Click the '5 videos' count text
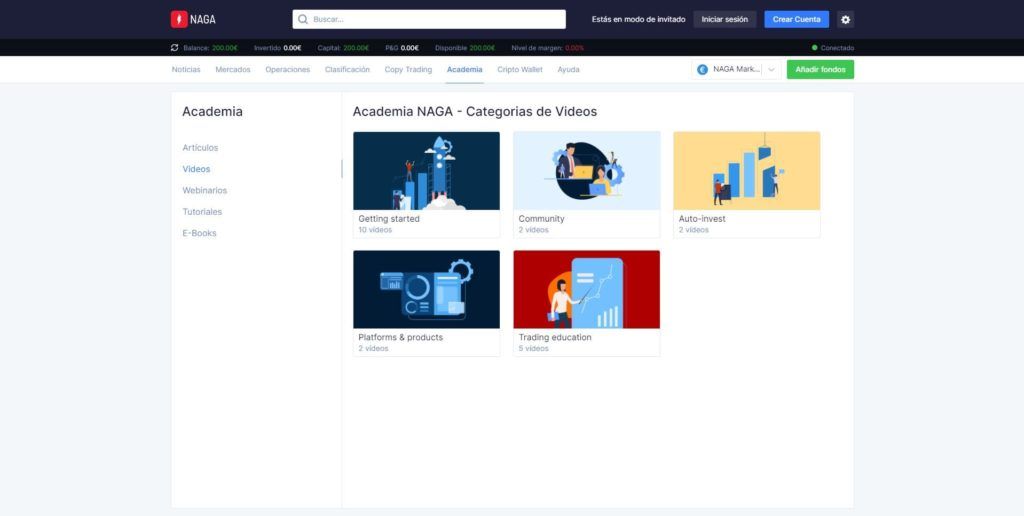This screenshot has height=516, width=1024. [534, 349]
